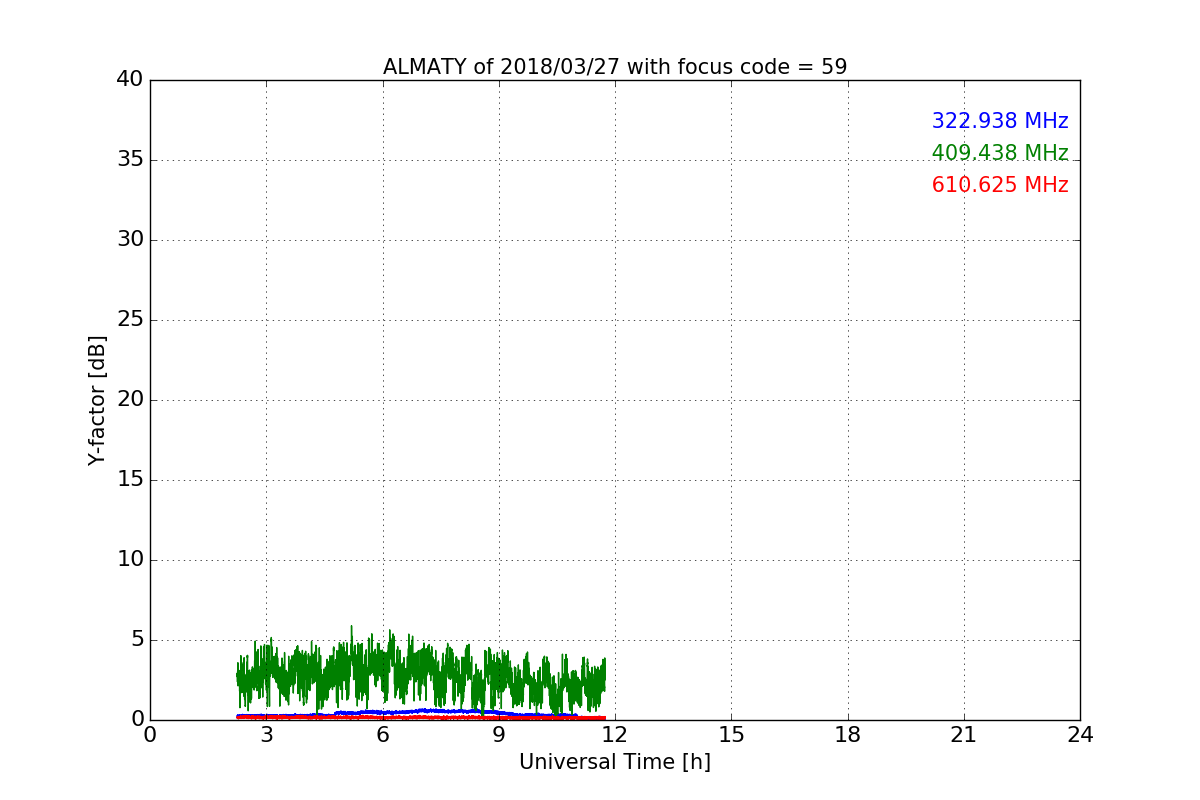The image size is (1200, 800).
Task: Click the y-axis tick label 20
Action: coord(130,400)
